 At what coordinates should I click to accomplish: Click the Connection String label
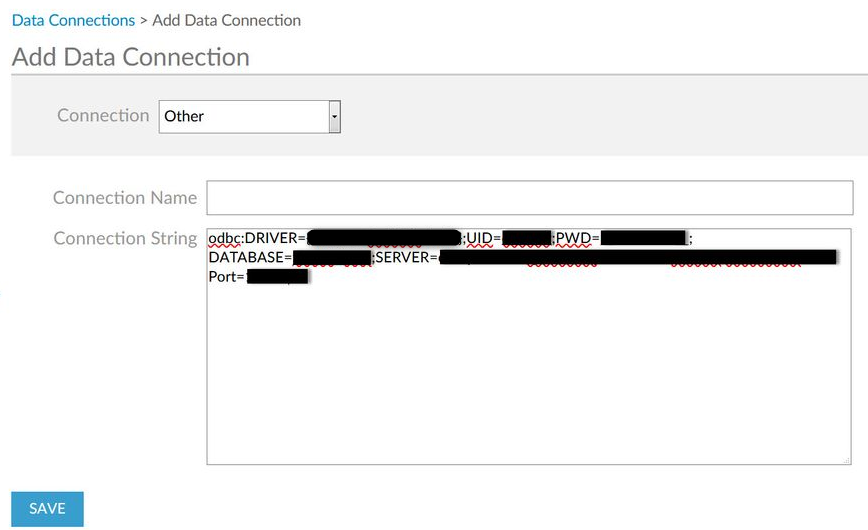click(x=125, y=238)
